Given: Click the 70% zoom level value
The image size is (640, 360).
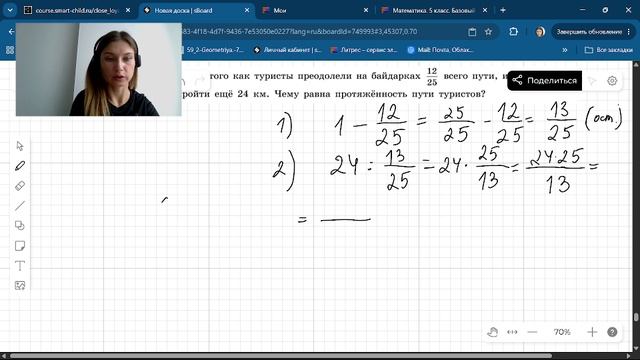Looking at the screenshot, I should 562,332.
